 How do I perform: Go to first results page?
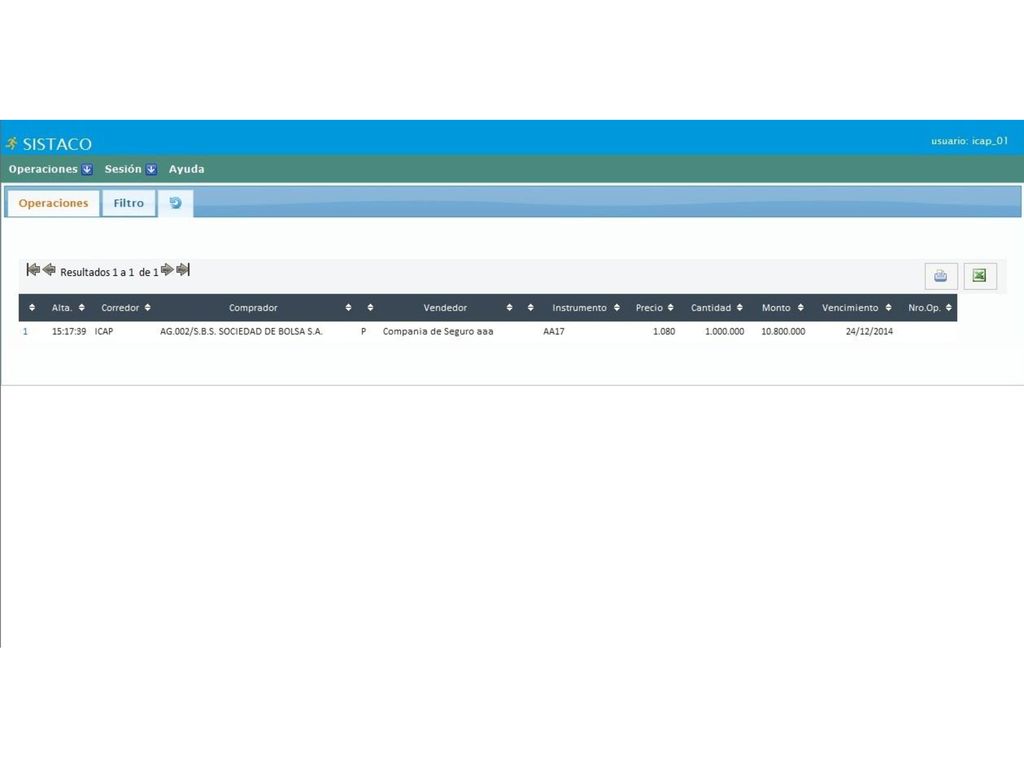(x=33, y=270)
